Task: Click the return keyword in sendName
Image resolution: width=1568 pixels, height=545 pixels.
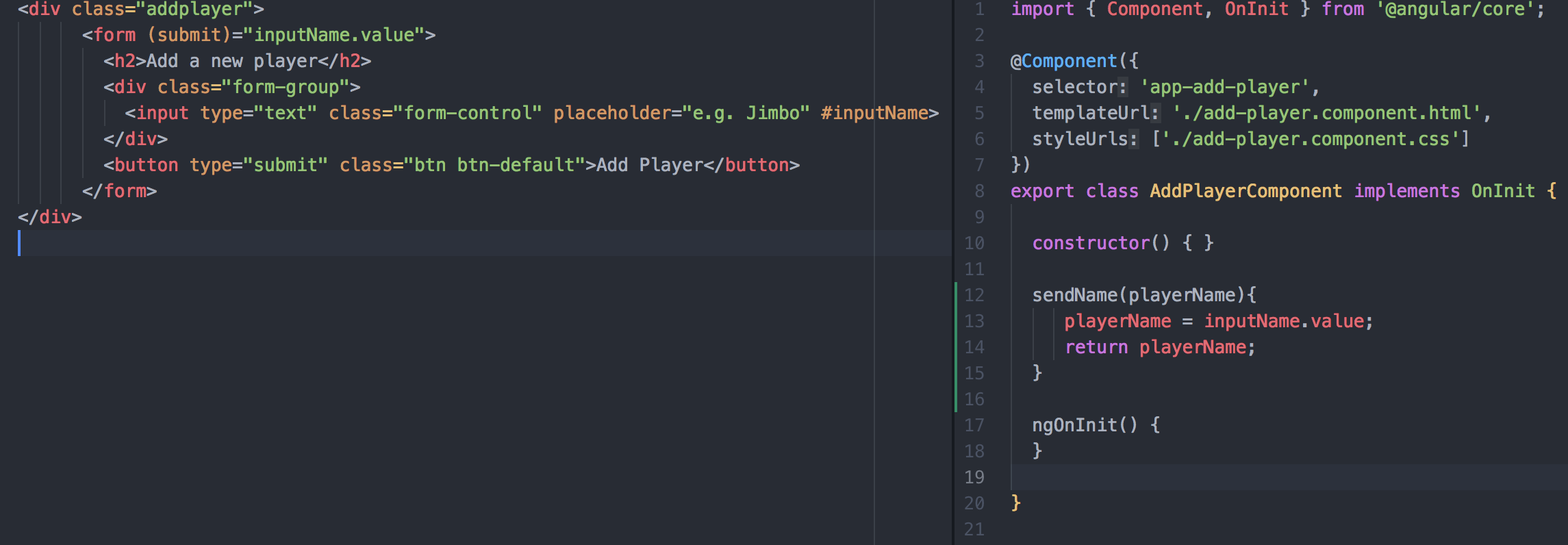Action: (x=1096, y=347)
